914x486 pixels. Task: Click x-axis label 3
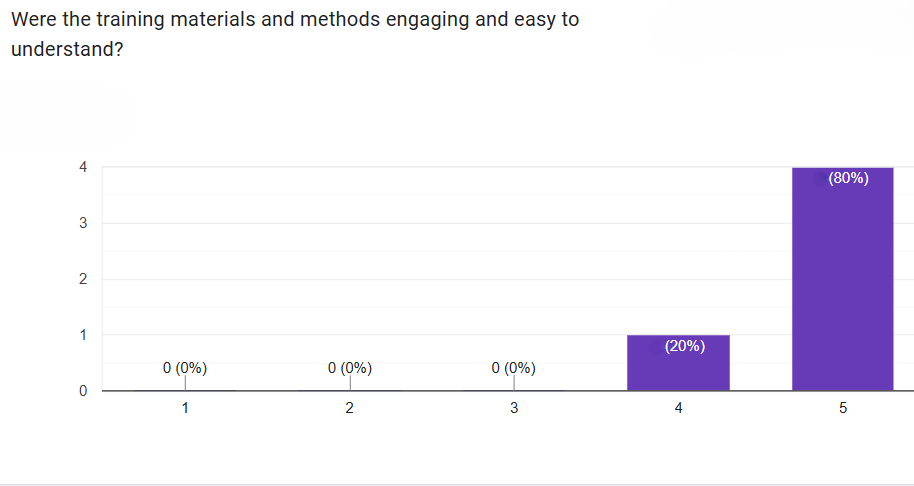[x=514, y=408]
